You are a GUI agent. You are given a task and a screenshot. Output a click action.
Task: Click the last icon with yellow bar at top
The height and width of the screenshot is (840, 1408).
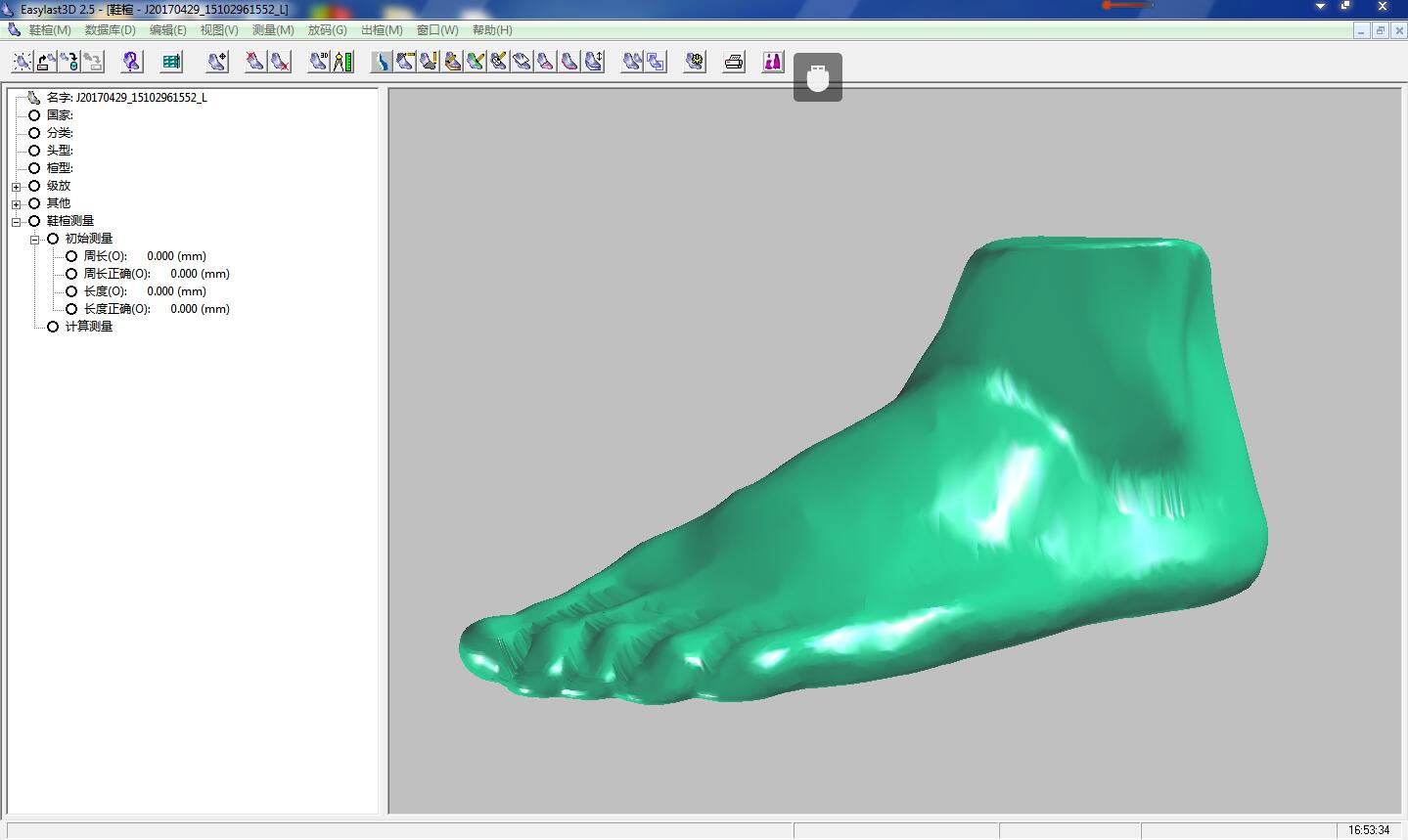[405, 62]
